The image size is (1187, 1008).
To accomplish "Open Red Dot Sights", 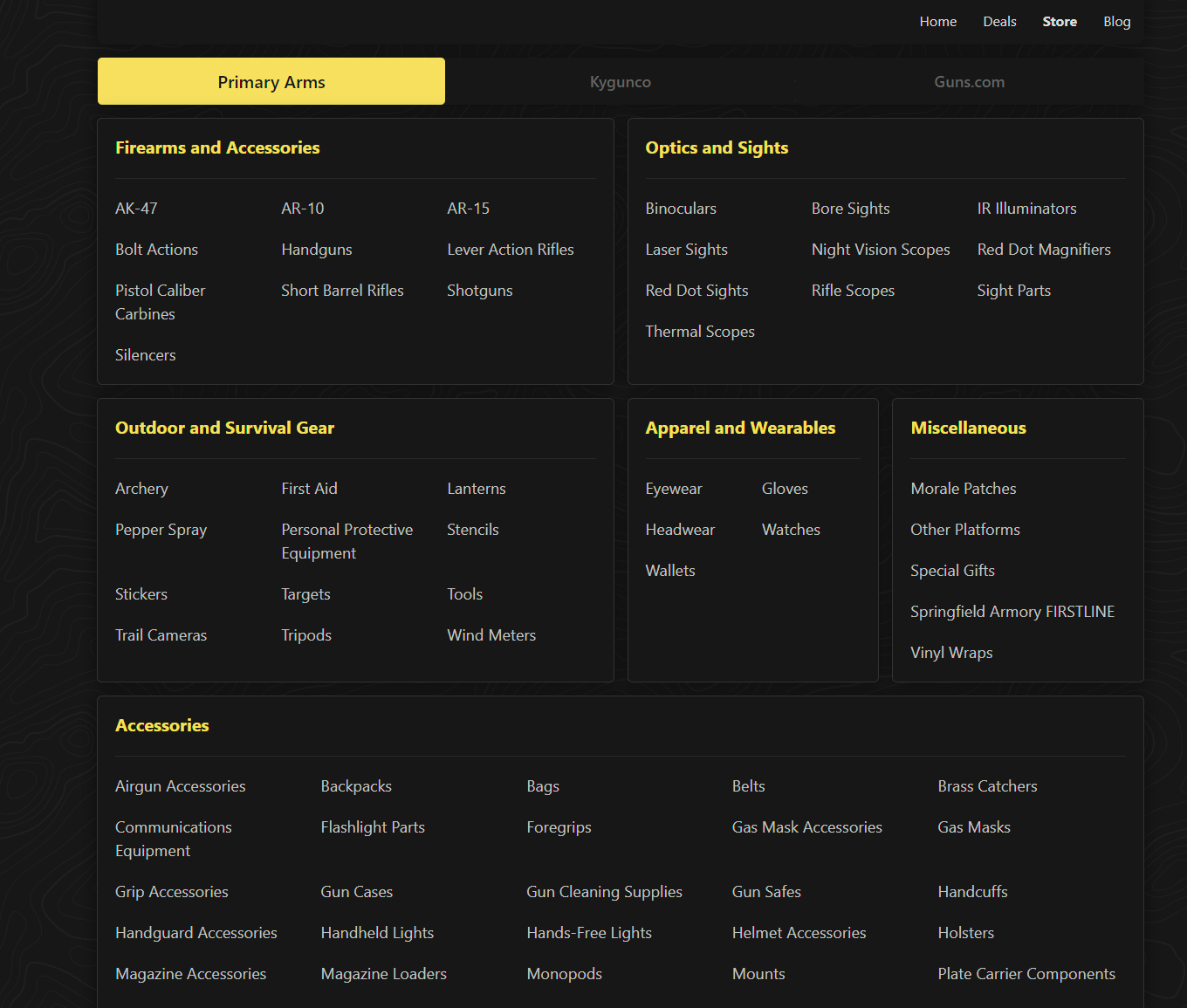I will click(x=696, y=291).
